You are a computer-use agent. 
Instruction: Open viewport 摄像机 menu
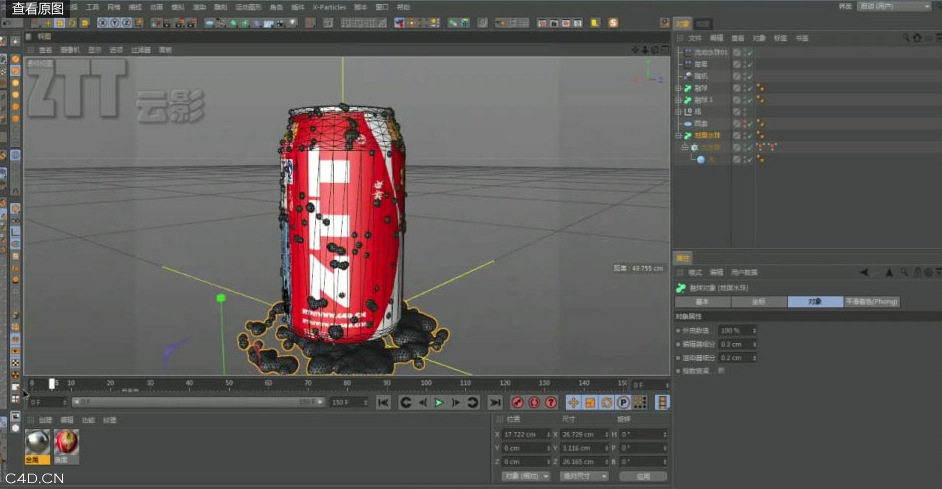coord(70,50)
